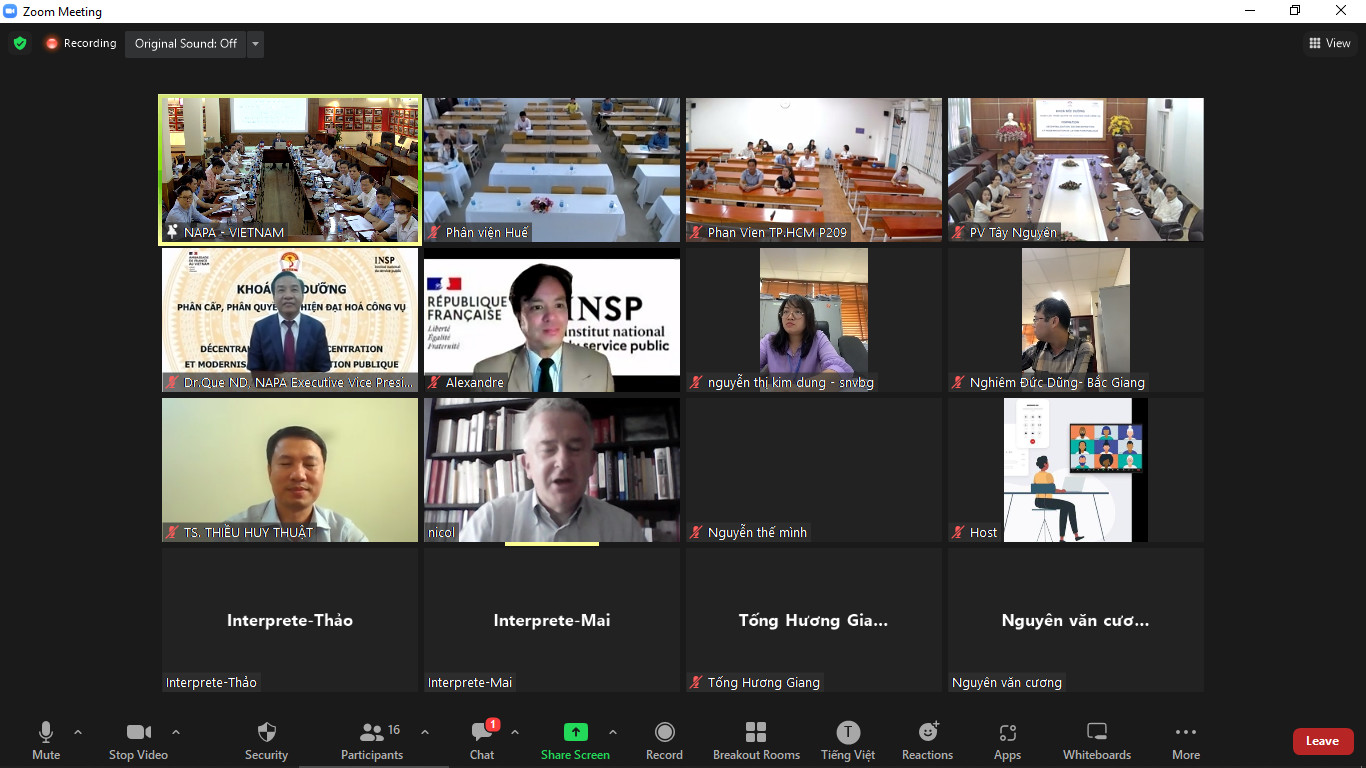Select the NAPA - VIETNAM video tile
1366x768 pixels.
290,169
